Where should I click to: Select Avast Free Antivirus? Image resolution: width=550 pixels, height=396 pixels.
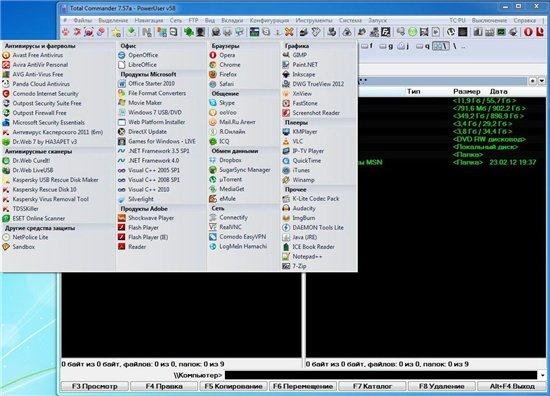33,55
